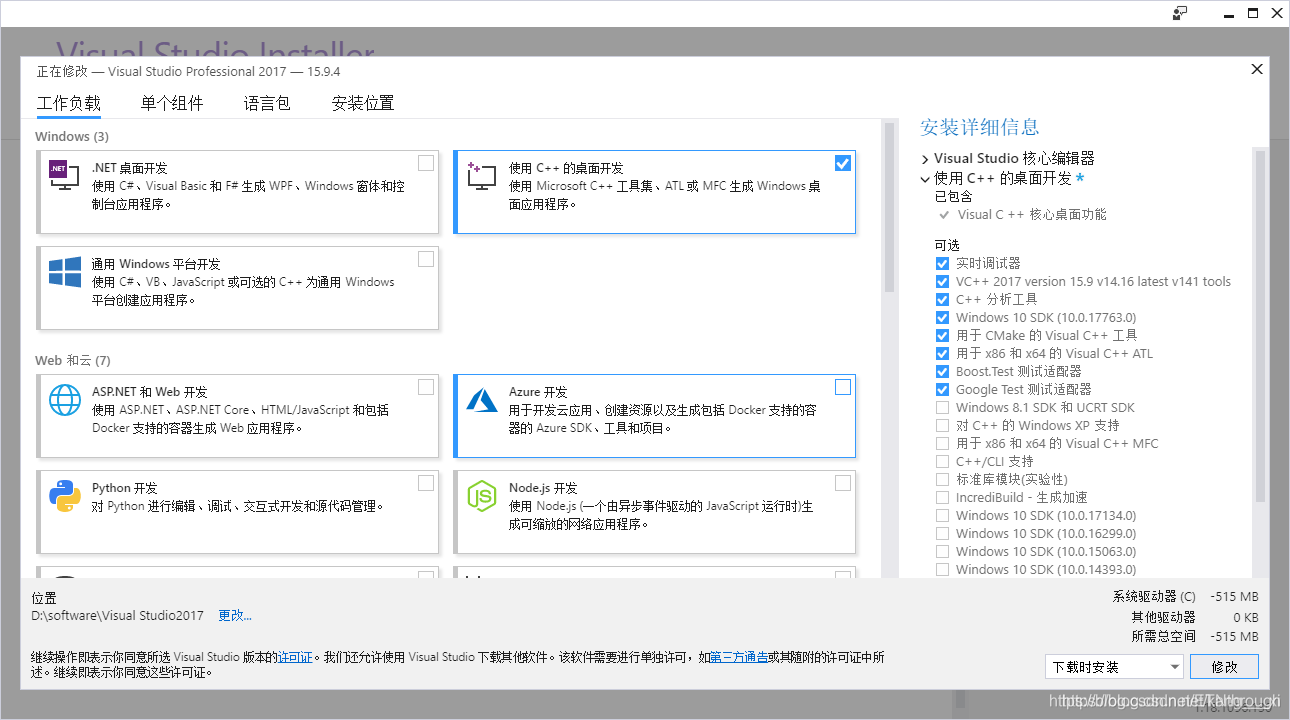Uncheck Windows 10 SDK (10.0.17763.0)
The height and width of the screenshot is (720, 1290).
pos(942,317)
